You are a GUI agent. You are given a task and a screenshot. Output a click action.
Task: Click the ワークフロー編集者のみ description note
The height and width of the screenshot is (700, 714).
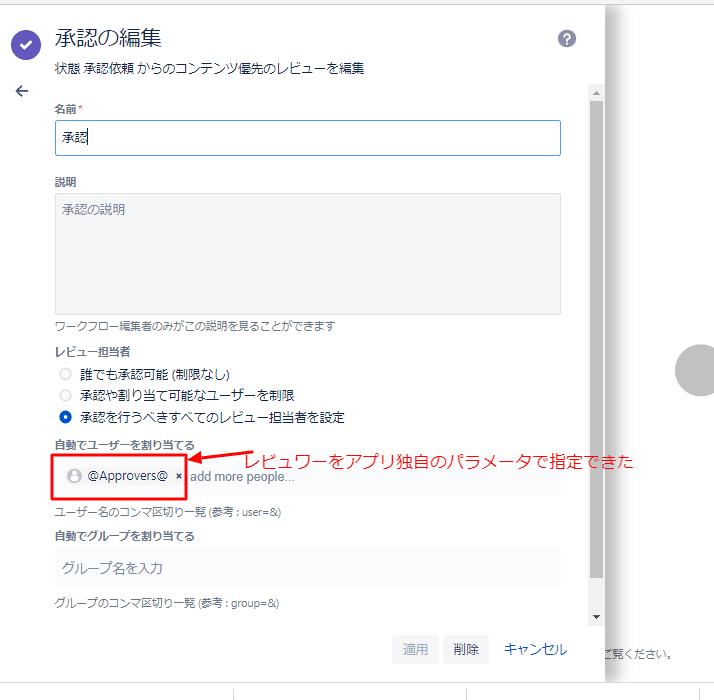pos(195,326)
